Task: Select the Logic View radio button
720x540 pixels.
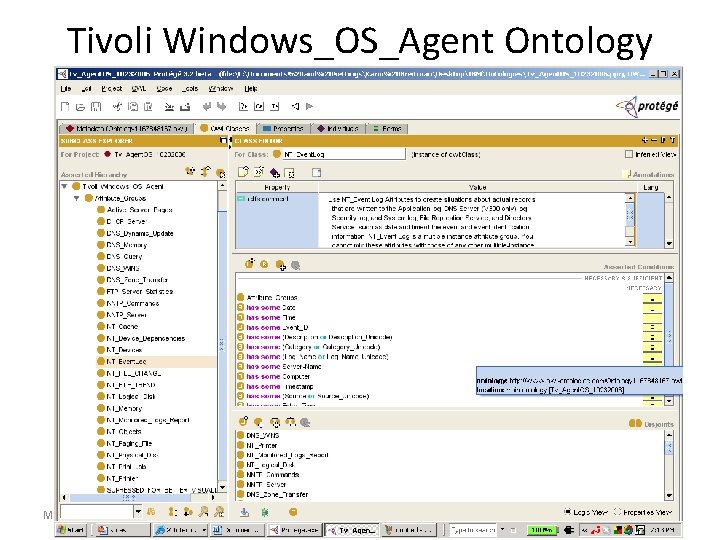Action: tap(568, 512)
